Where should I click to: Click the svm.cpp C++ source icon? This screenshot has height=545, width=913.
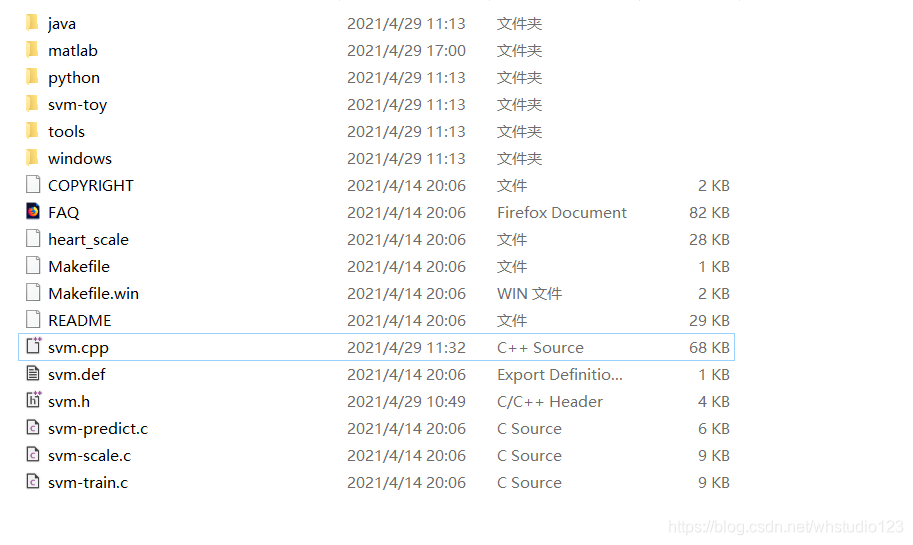34,346
